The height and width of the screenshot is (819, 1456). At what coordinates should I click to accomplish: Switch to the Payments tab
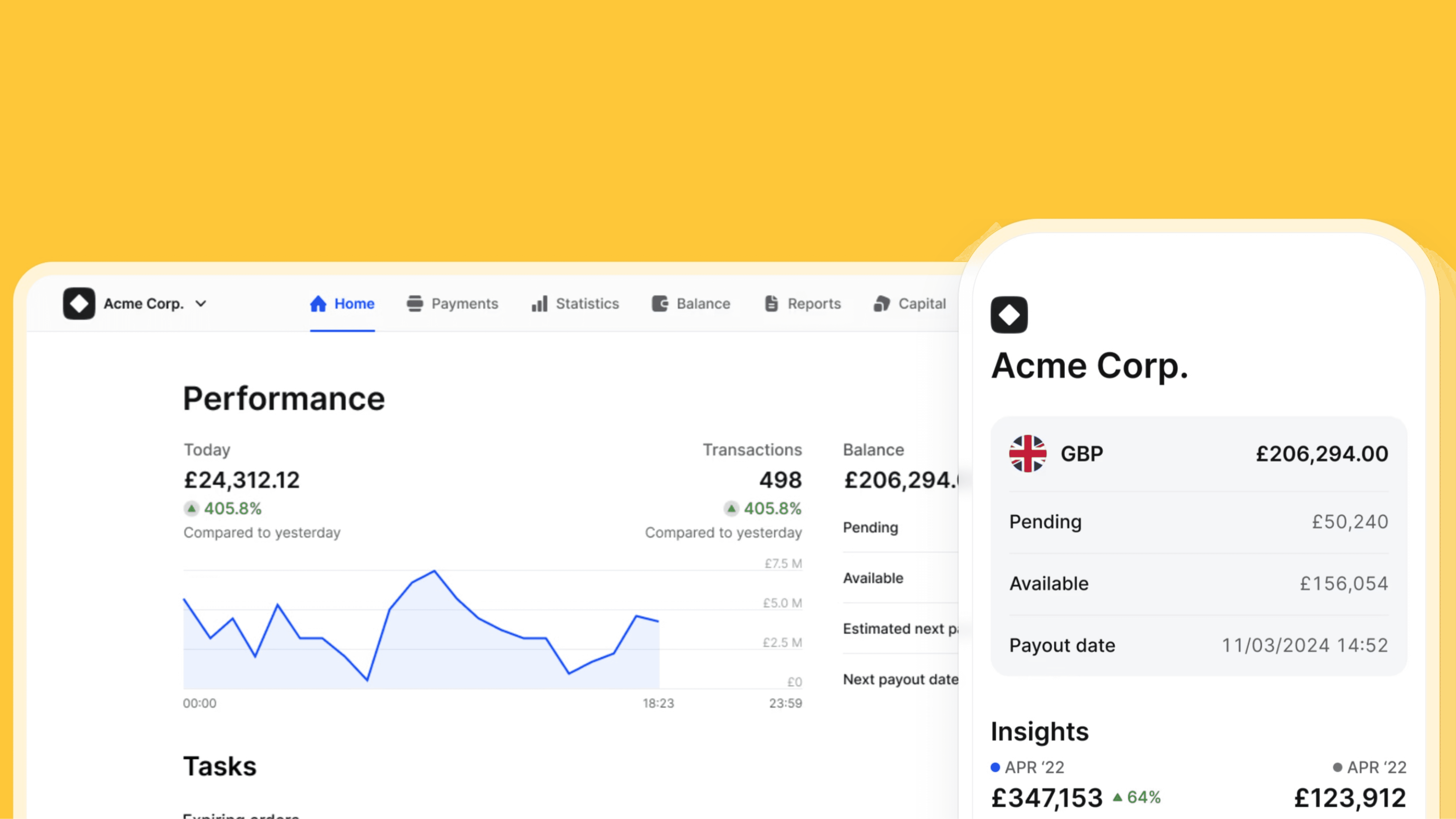pyautogui.click(x=465, y=303)
